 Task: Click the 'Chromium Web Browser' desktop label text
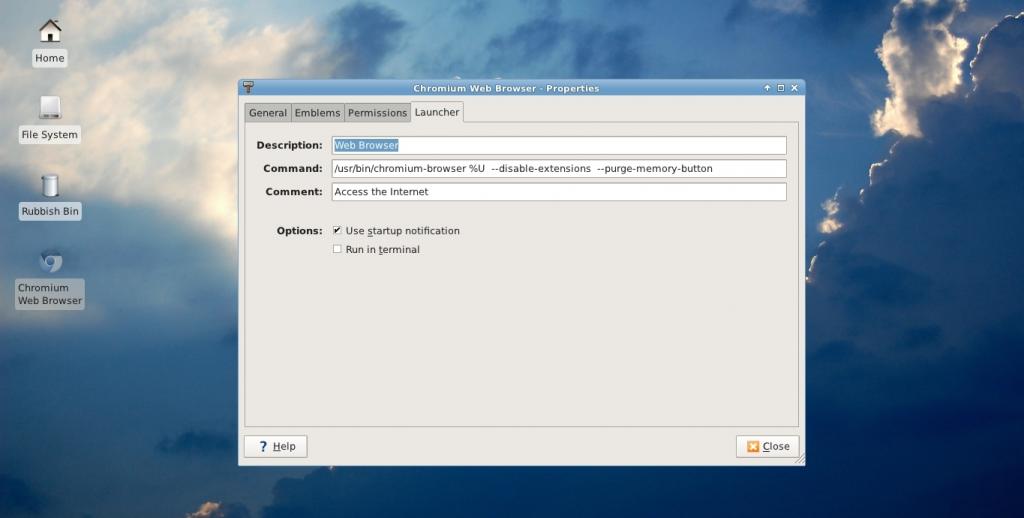[50, 294]
